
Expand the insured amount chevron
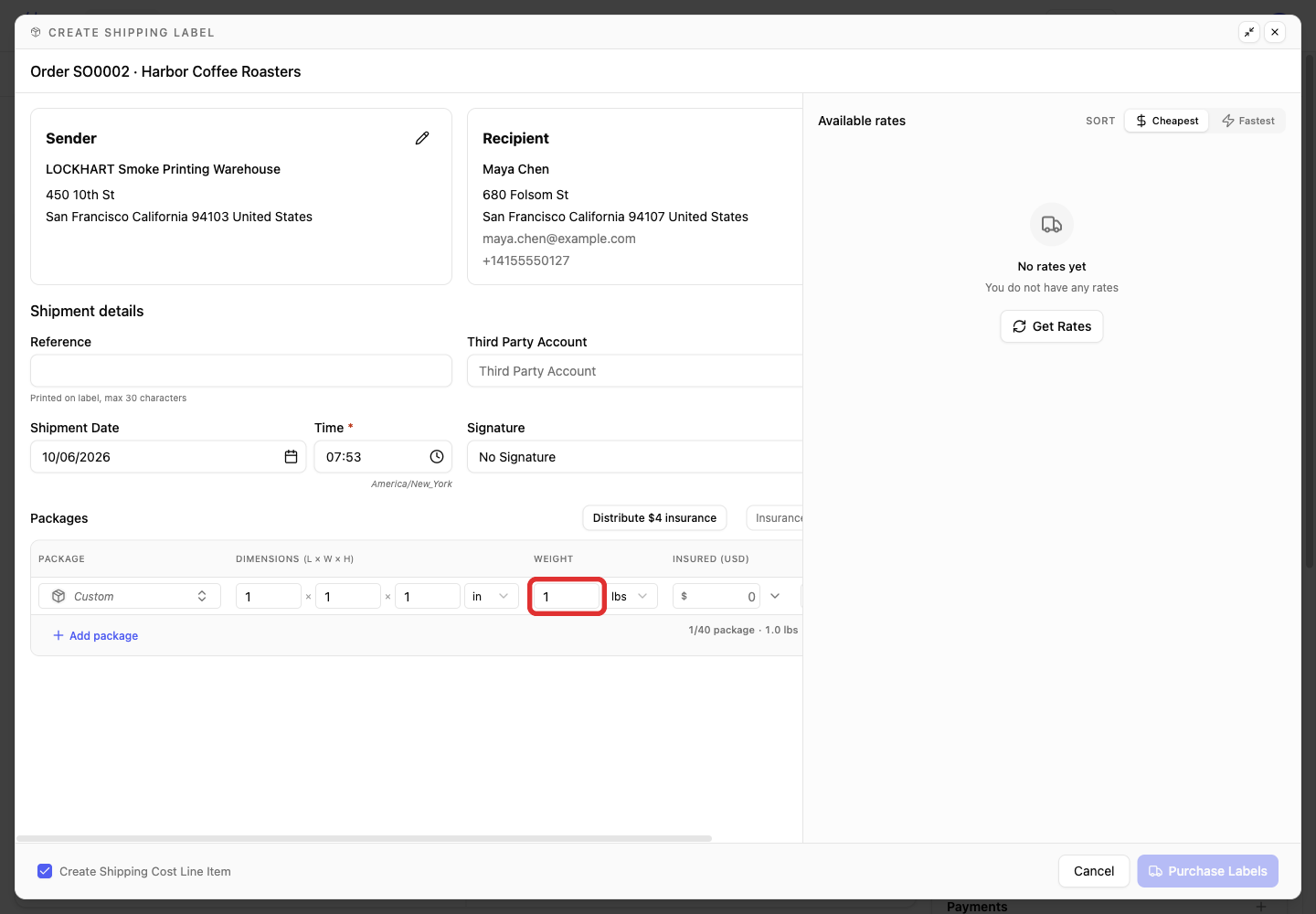[775, 596]
